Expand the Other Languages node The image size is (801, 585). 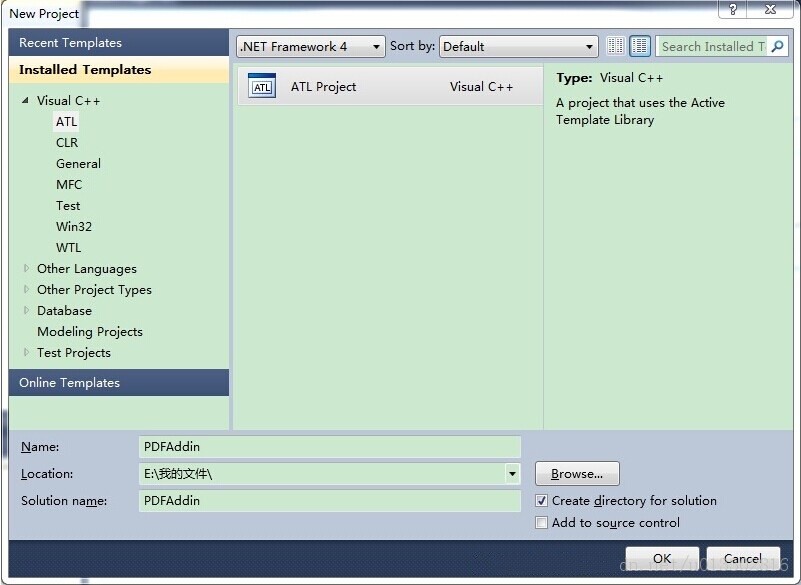(26, 268)
